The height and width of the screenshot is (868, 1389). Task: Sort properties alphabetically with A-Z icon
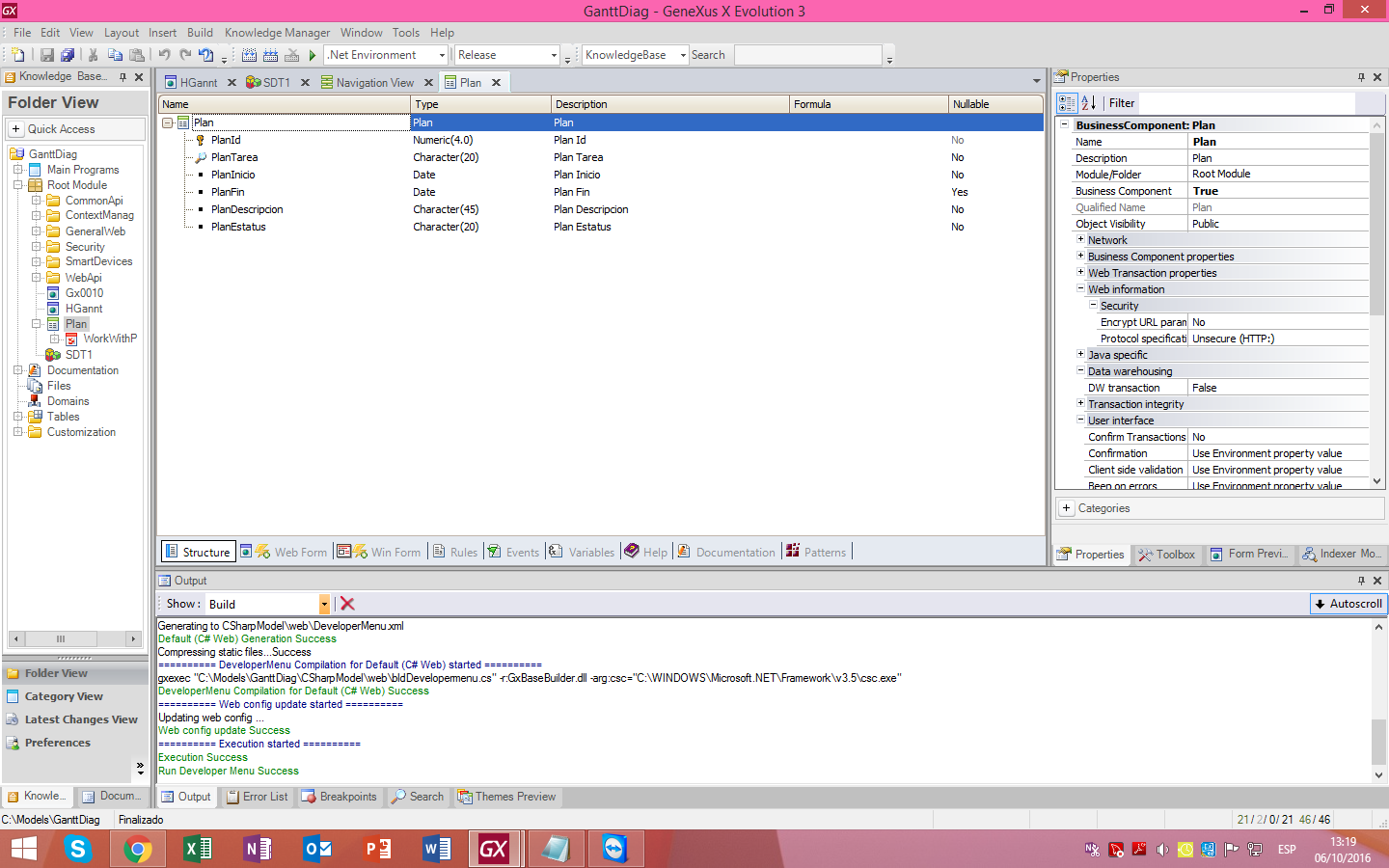pos(1088,103)
